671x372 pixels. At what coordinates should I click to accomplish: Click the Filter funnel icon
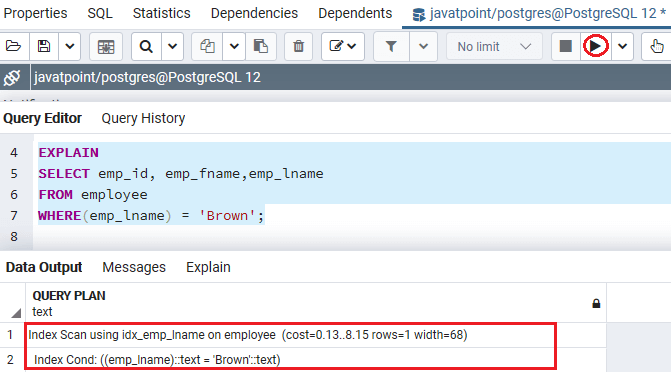[391, 46]
